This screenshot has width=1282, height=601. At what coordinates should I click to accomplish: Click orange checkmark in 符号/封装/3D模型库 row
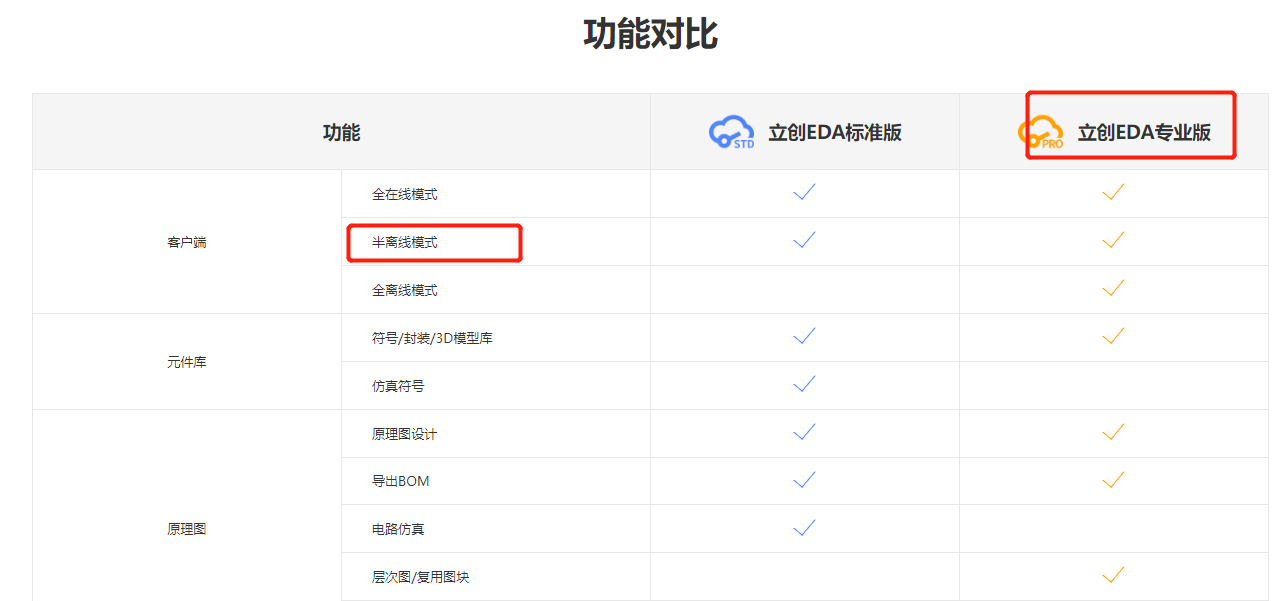tap(1113, 336)
